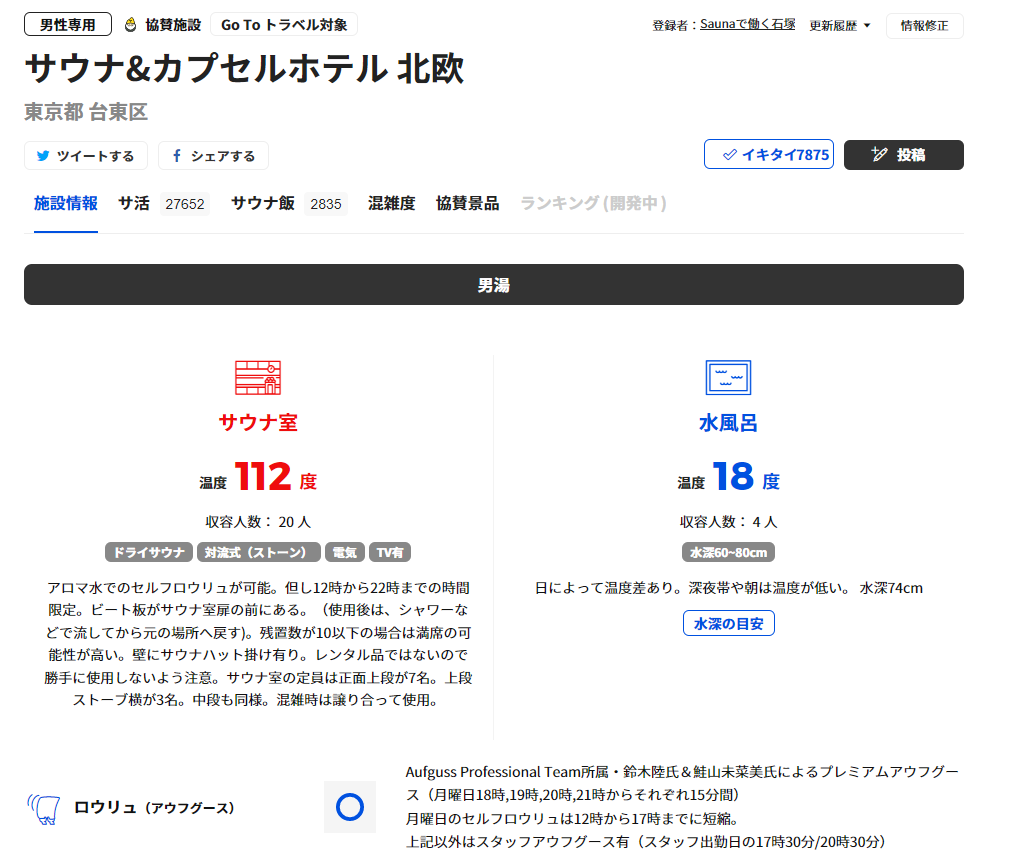
Task: Open the 協賛景品 tab
Action: tap(467, 203)
